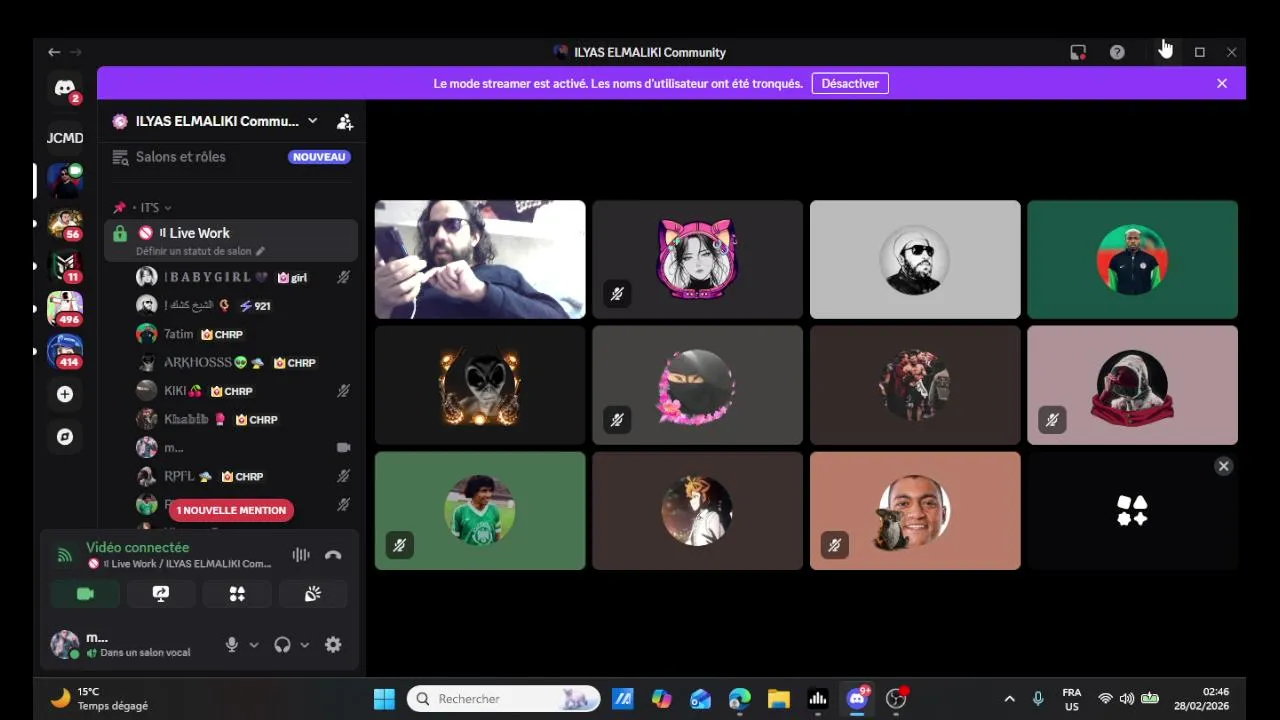Click edit pencil next to Définir un statut

pos(261,251)
